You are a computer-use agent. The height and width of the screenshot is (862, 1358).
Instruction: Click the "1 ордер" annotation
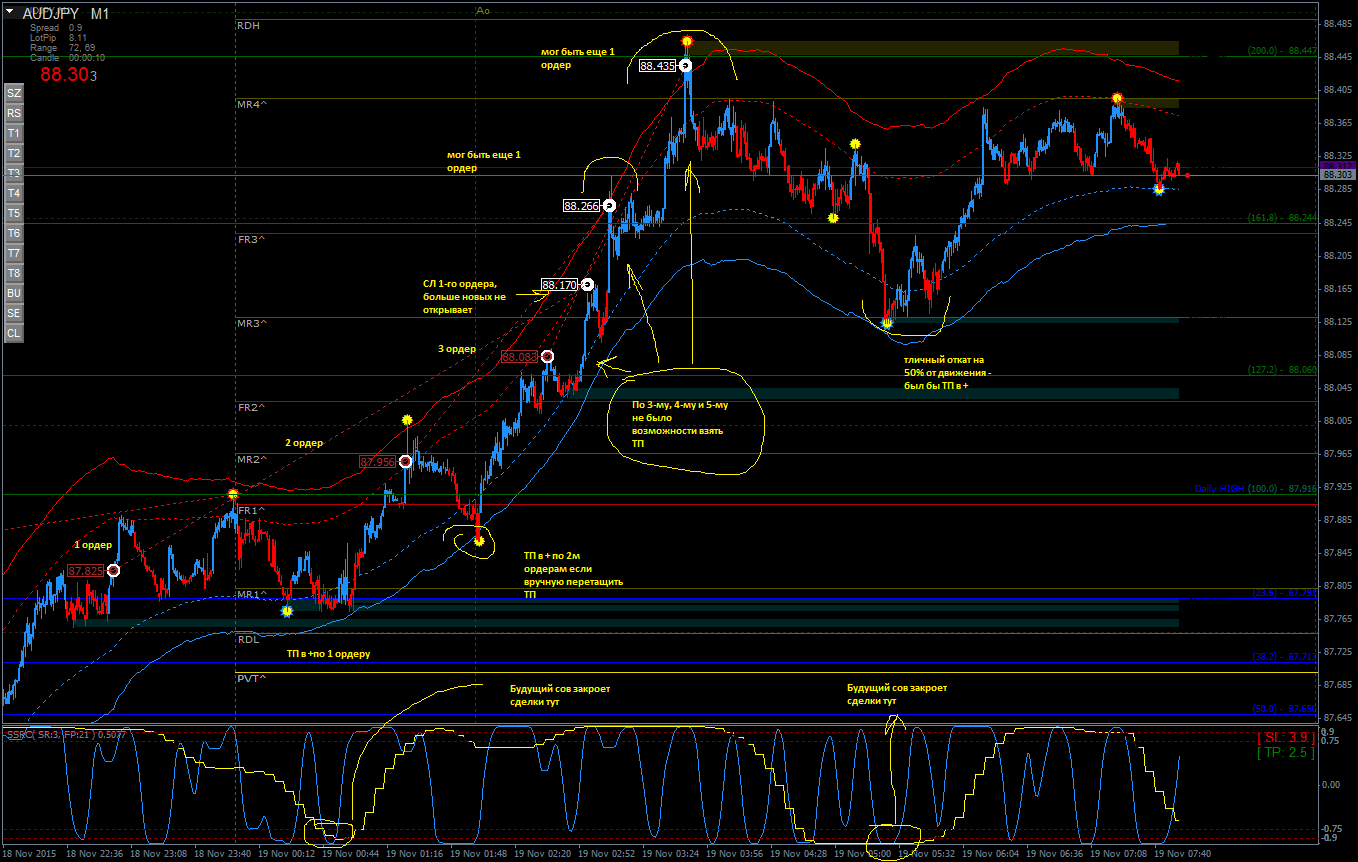[x=93, y=546]
